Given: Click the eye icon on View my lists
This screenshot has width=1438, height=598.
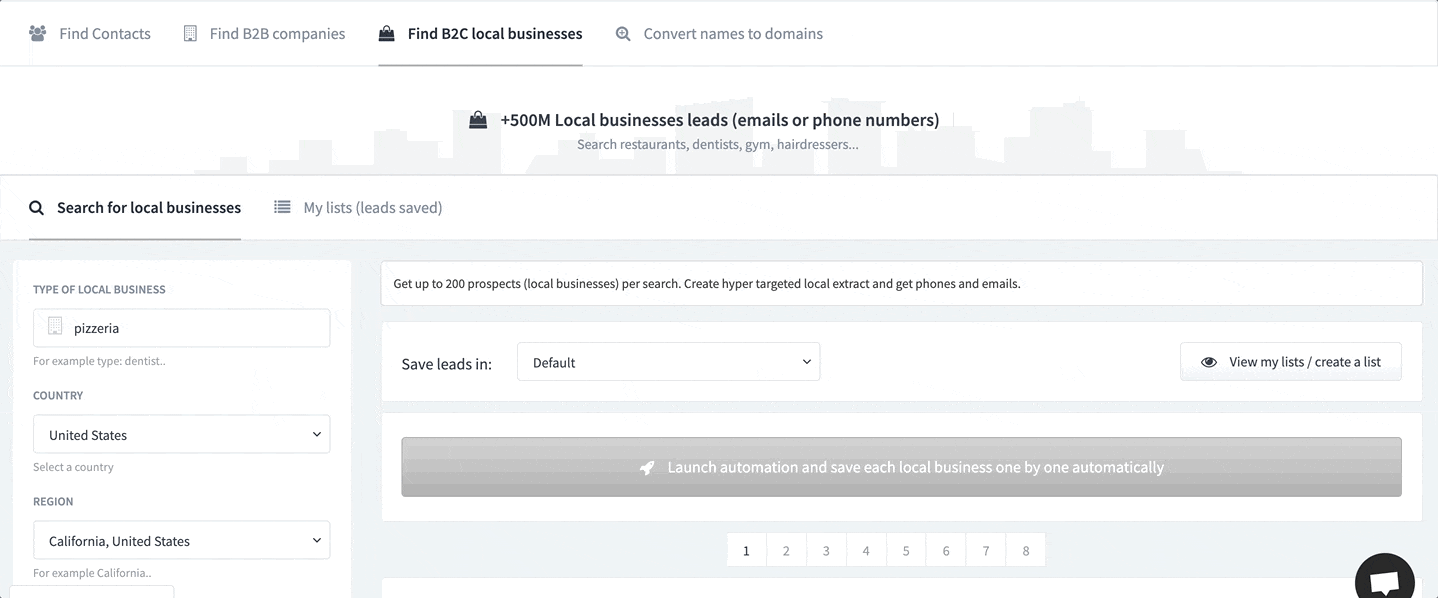Looking at the screenshot, I should [1209, 362].
